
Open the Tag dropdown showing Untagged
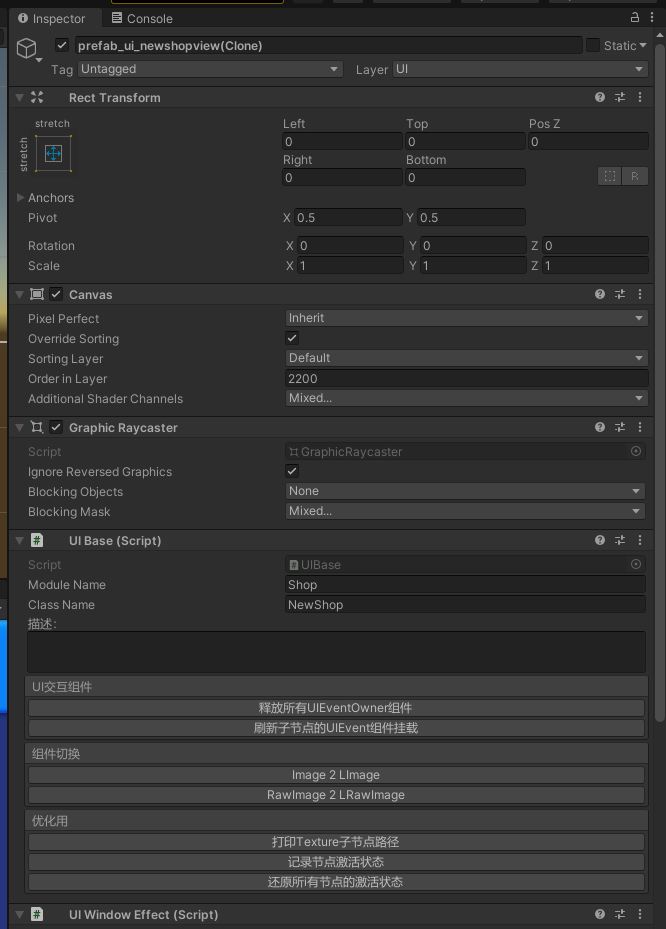210,69
